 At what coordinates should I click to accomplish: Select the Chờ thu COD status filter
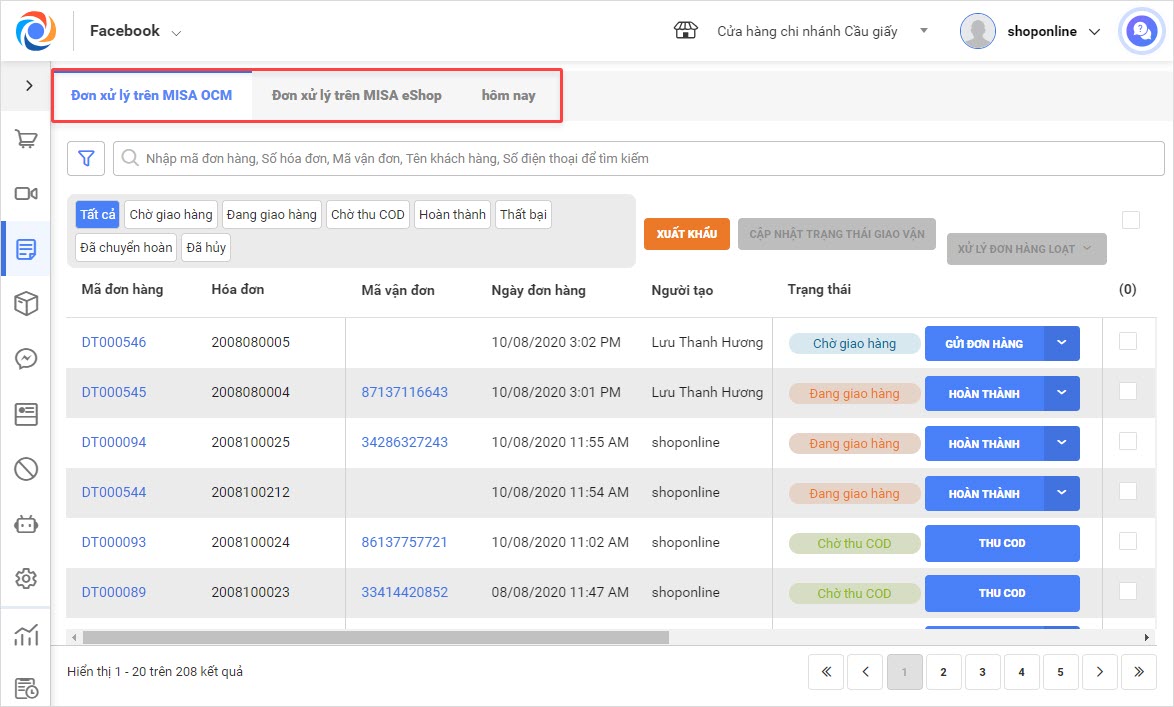point(367,215)
